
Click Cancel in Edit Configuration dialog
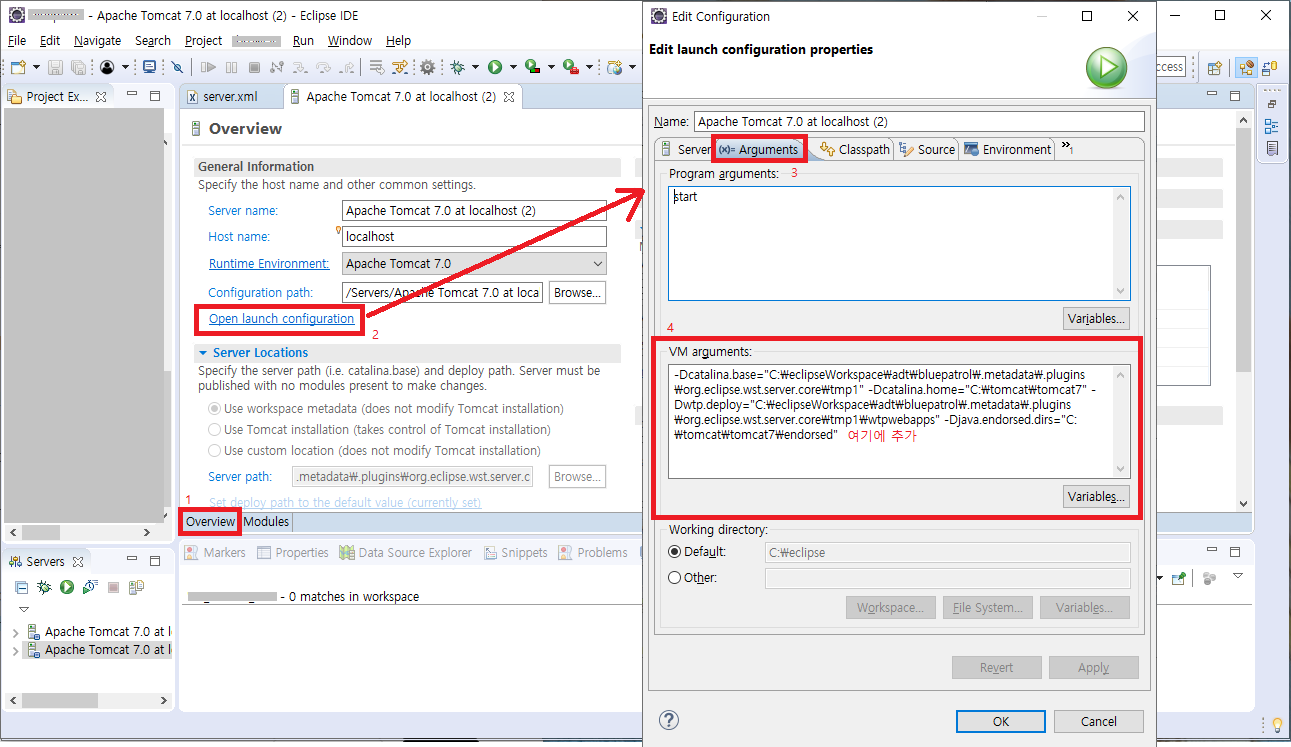pos(1099,721)
